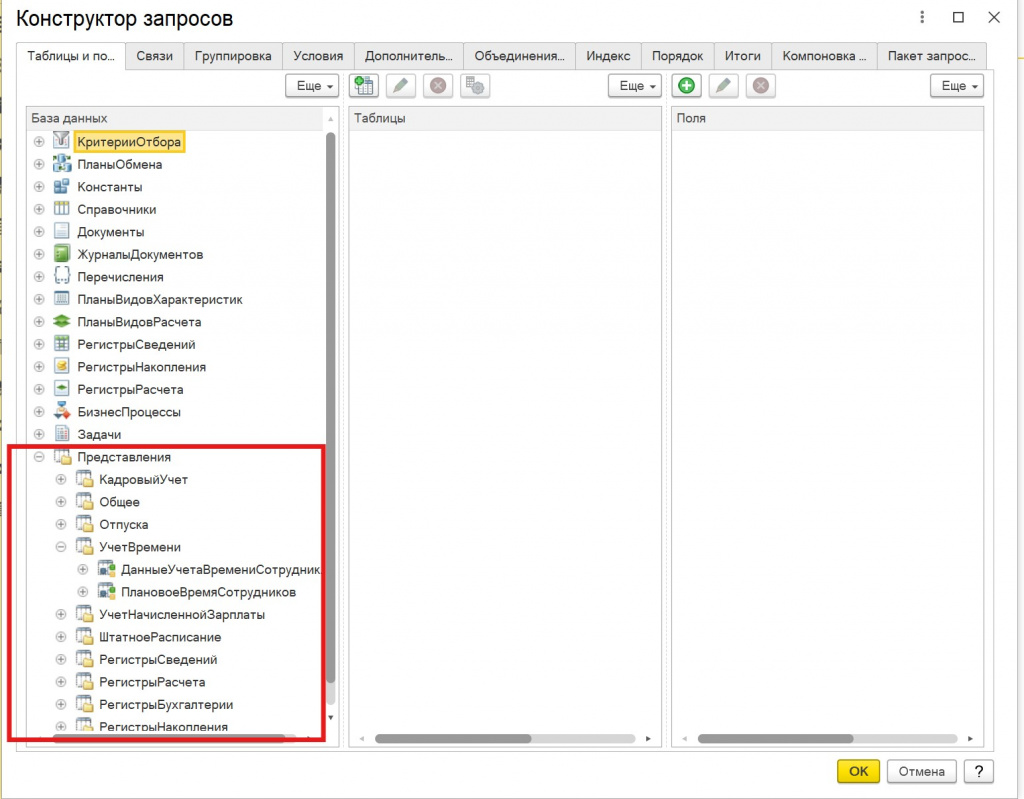The image size is (1024, 799).
Task: Expand the Документы tree node
Action: pyautogui.click(x=39, y=231)
